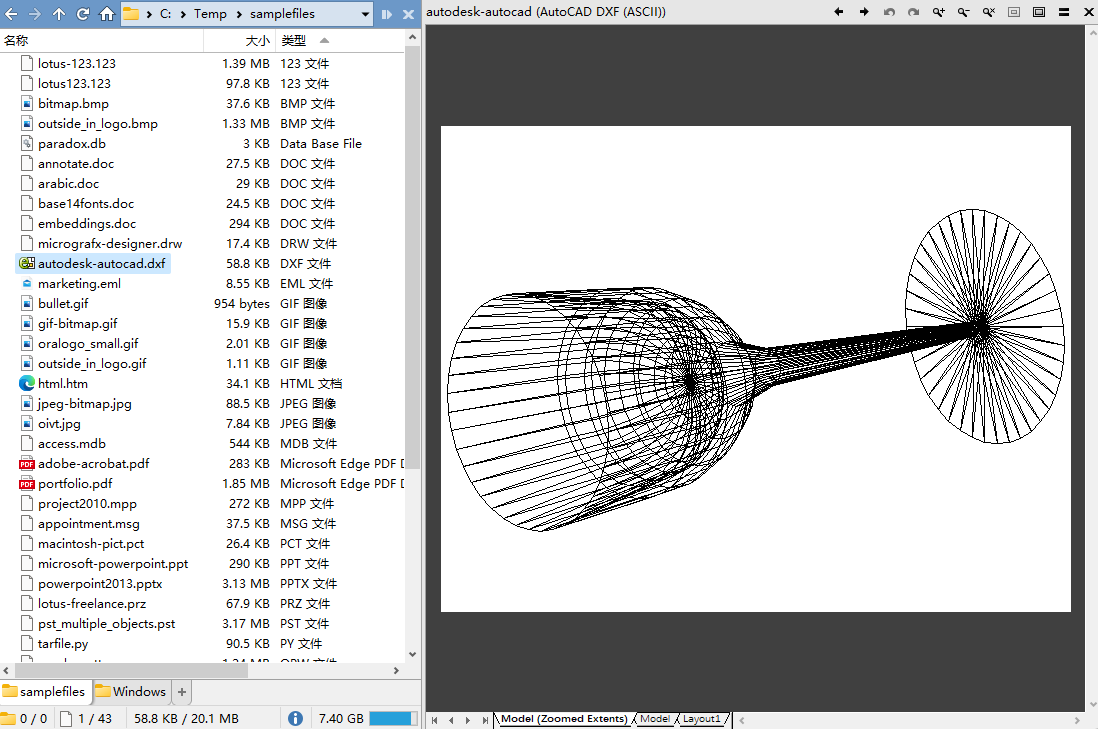1098x729 pixels.
Task: Go to the home folder icon
Action: click(107, 14)
